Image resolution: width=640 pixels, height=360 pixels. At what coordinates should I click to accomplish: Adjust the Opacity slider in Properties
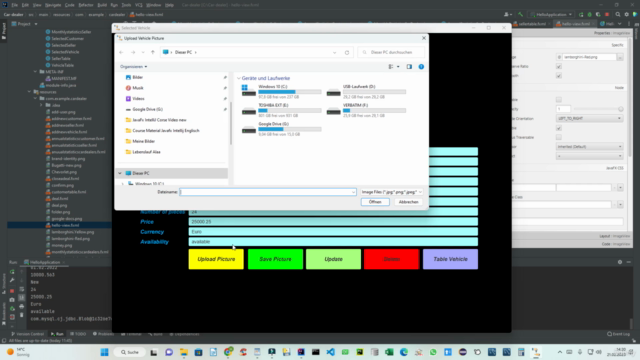point(598,109)
